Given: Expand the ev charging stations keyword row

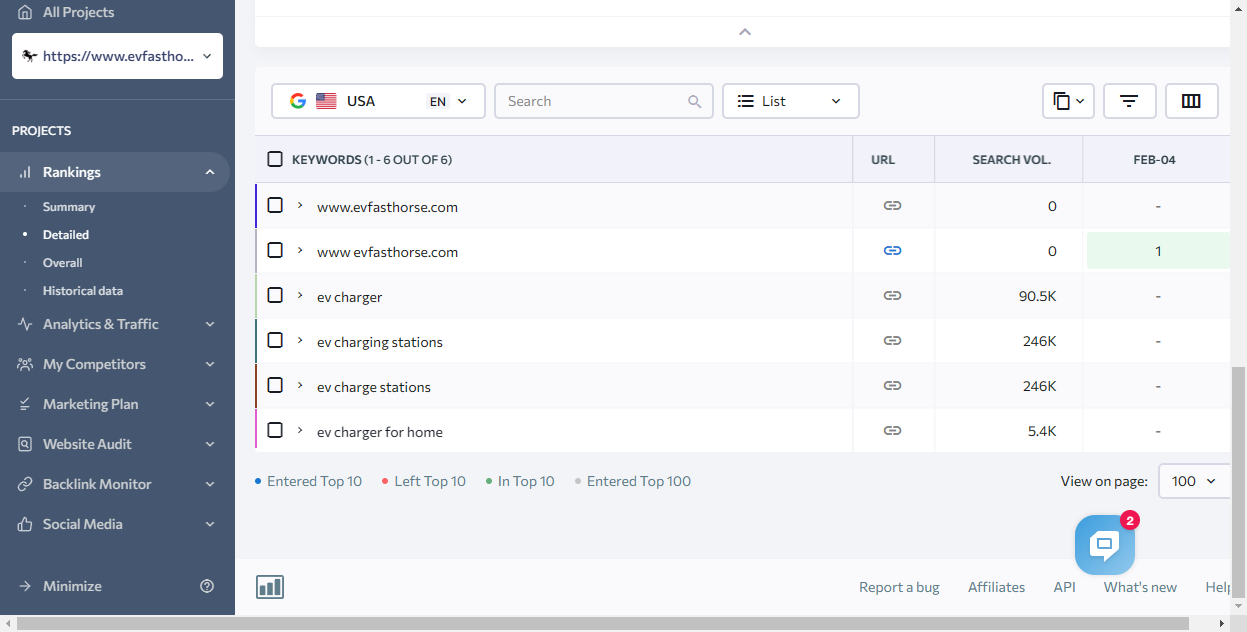Looking at the screenshot, I should click(x=300, y=340).
